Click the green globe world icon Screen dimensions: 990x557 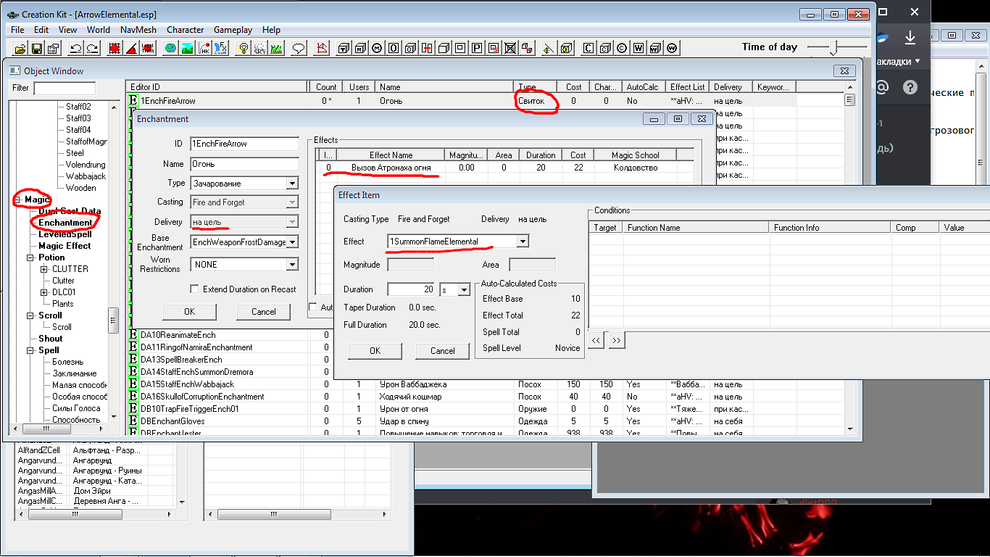point(171,48)
